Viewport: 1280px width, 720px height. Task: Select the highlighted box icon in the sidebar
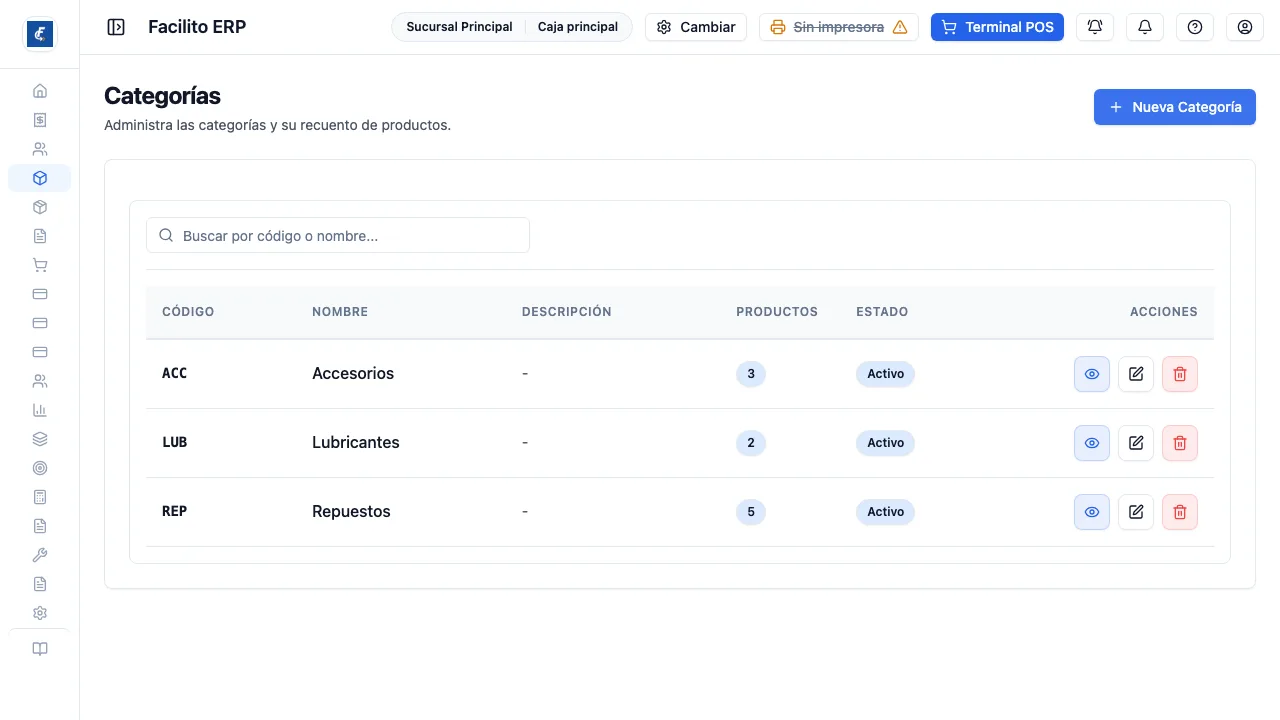[x=40, y=178]
